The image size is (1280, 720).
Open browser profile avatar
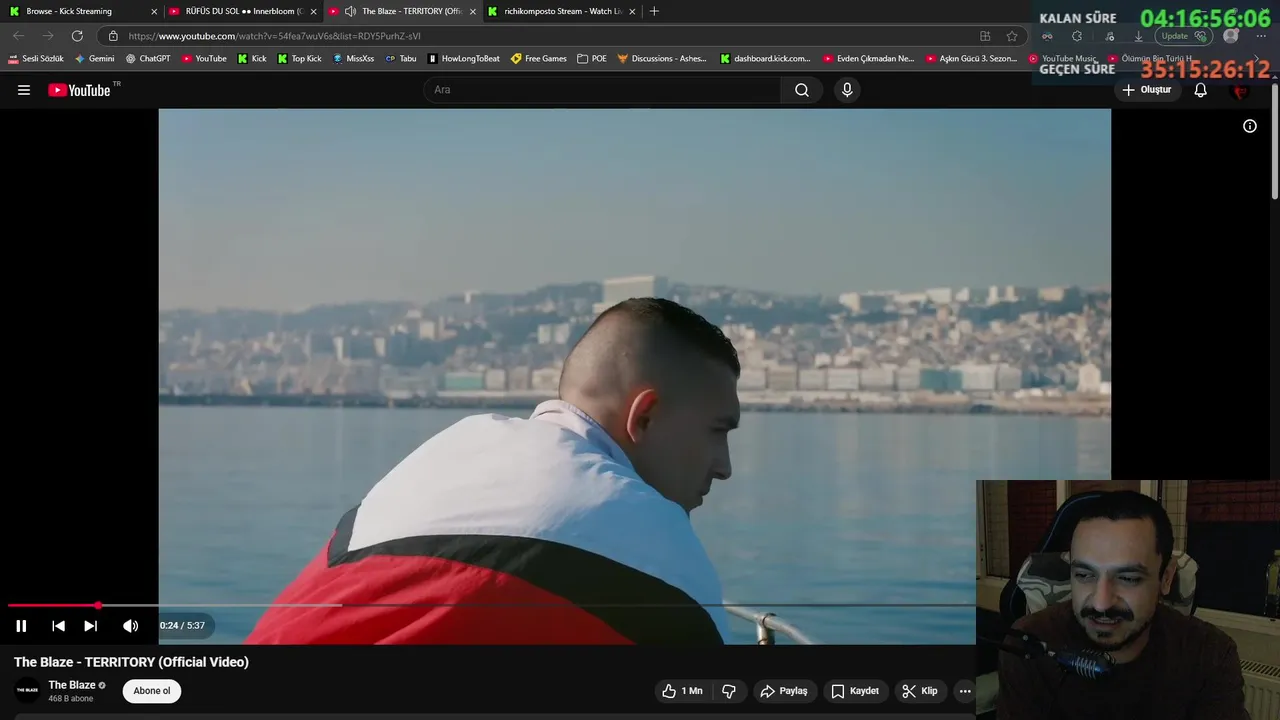(x=1231, y=36)
